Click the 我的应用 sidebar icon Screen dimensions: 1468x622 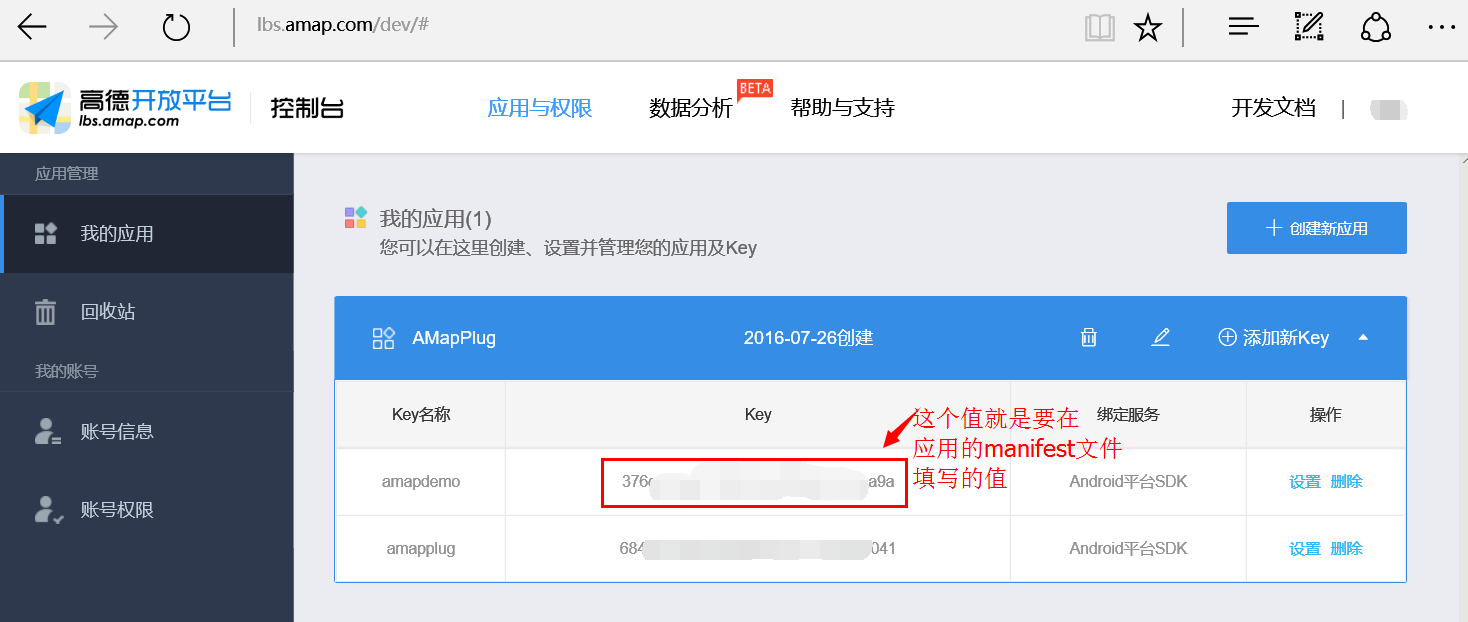(45, 234)
